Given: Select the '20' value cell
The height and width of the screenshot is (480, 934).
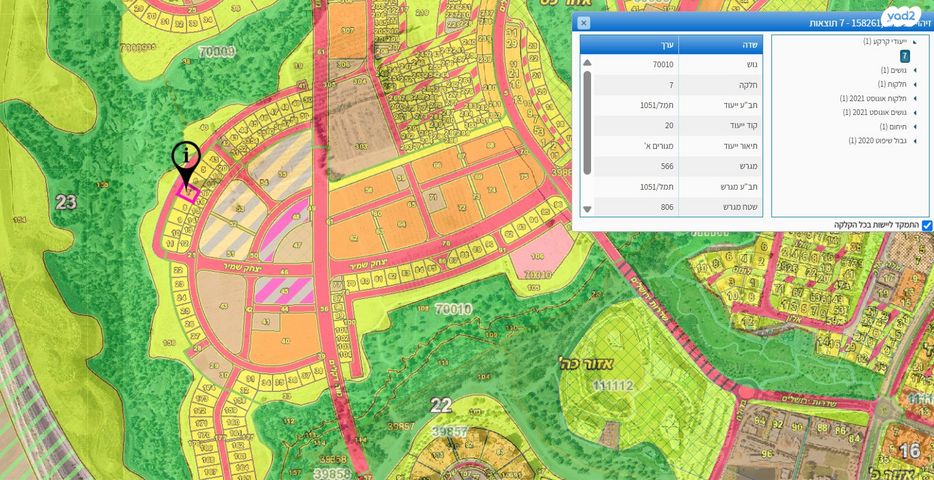Looking at the screenshot, I should pyautogui.click(x=637, y=126).
